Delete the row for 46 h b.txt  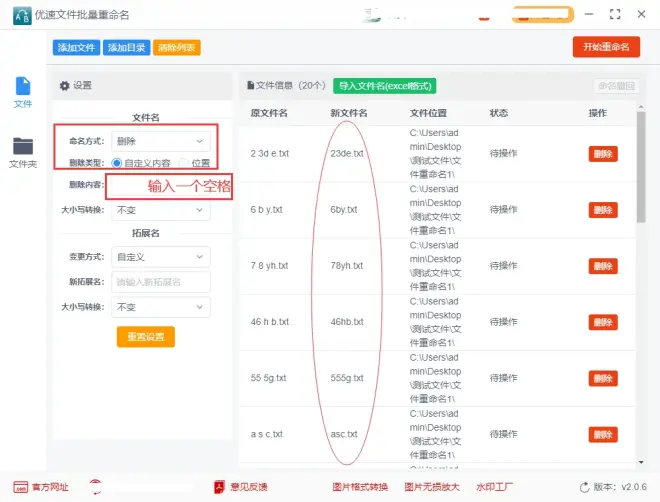tap(603, 322)
